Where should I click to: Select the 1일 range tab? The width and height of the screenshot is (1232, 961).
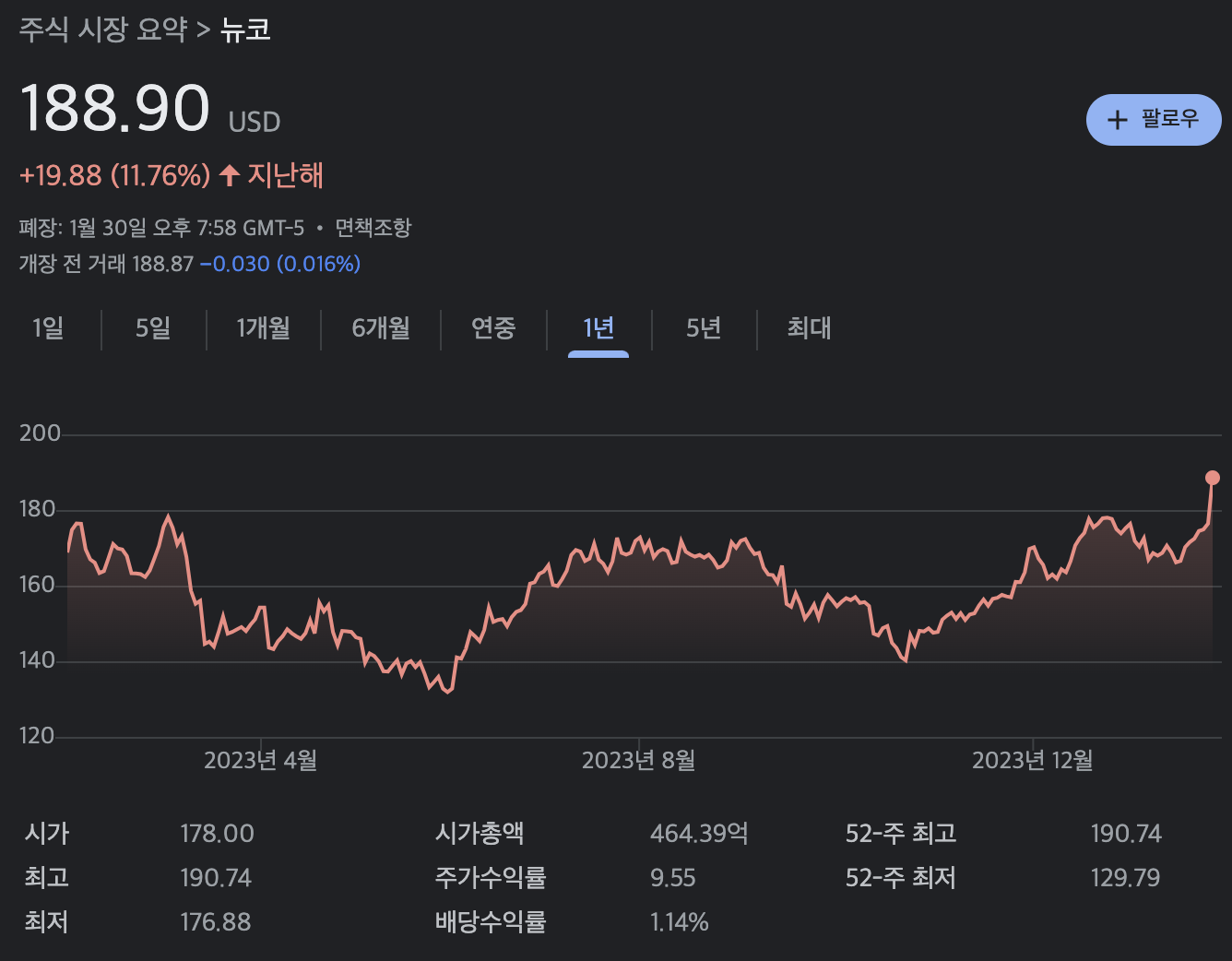(48, 327)
